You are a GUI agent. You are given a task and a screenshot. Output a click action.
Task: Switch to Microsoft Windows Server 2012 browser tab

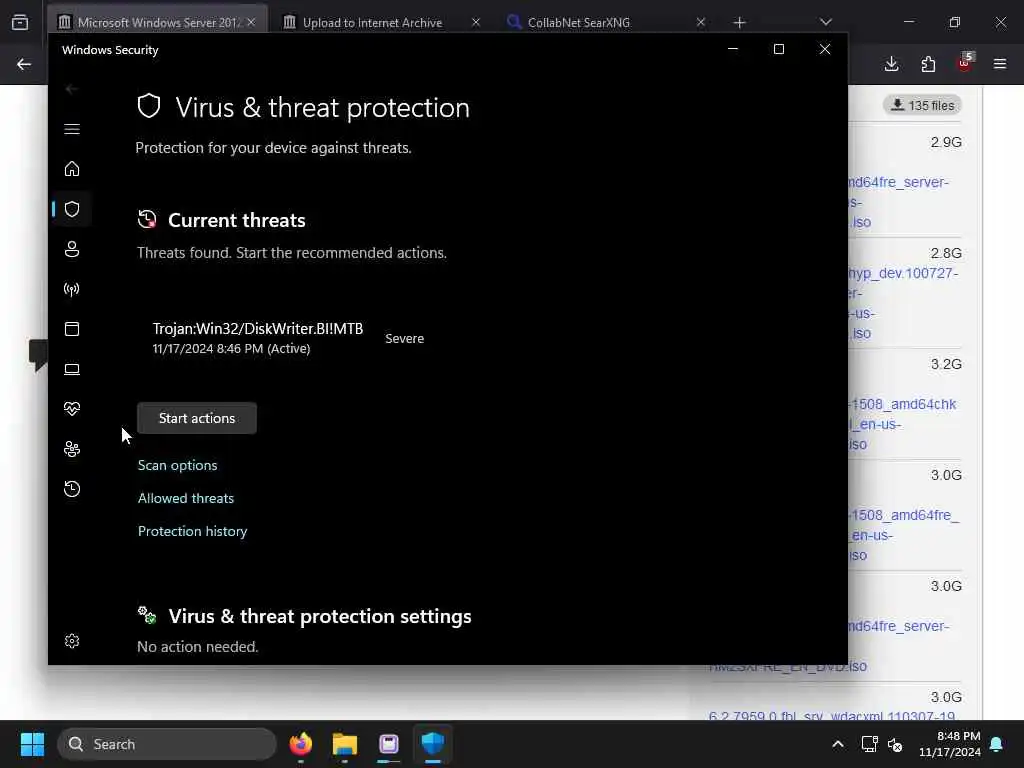click(157, 22)
